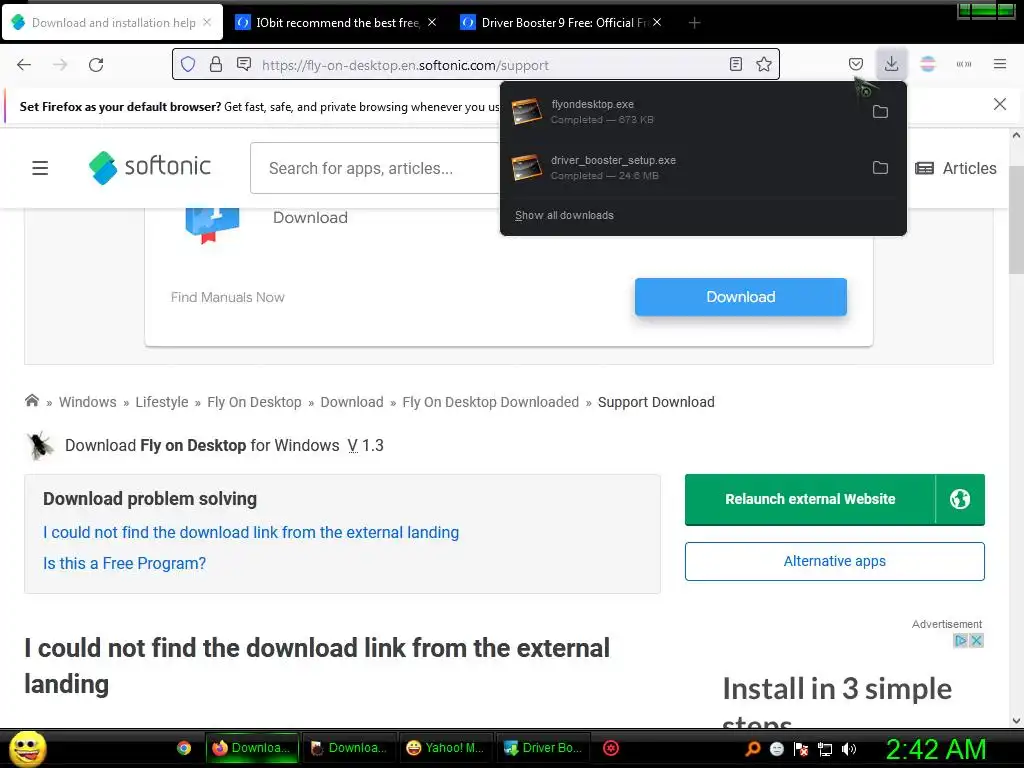Screen dimensions: 1024x768
Task: Click 'Is this a Free Program?' link
Action: pos(124,564)
